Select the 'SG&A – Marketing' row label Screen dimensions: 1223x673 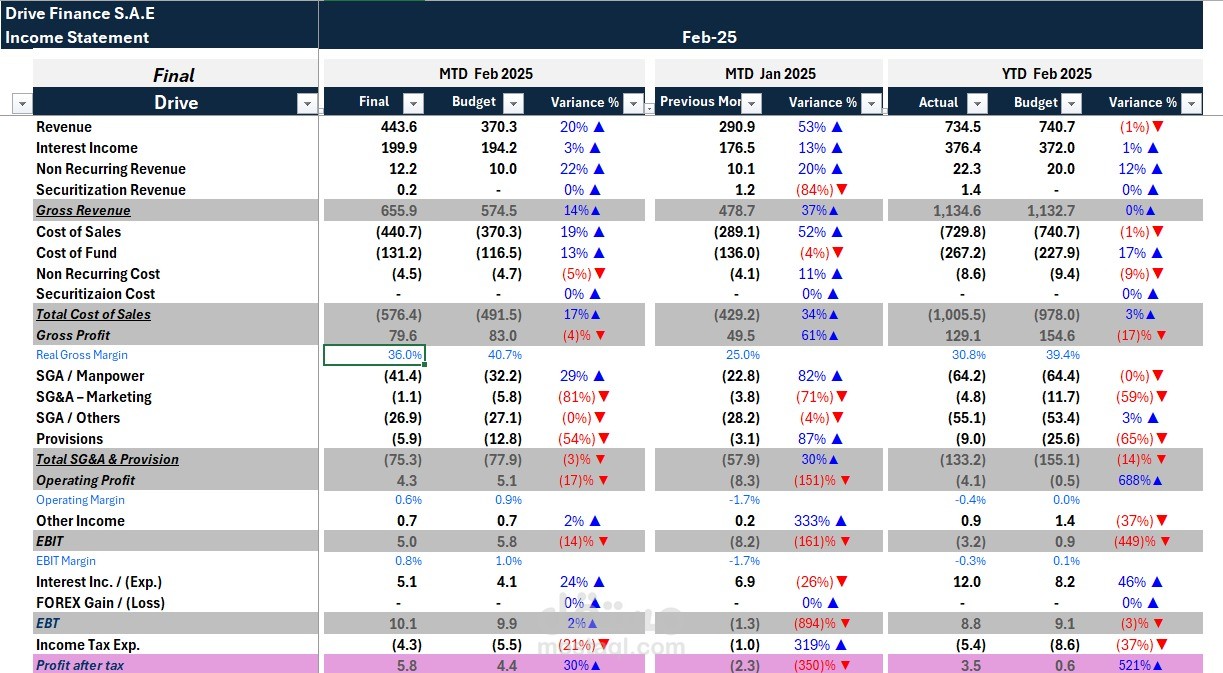click(x=94, y=397)
